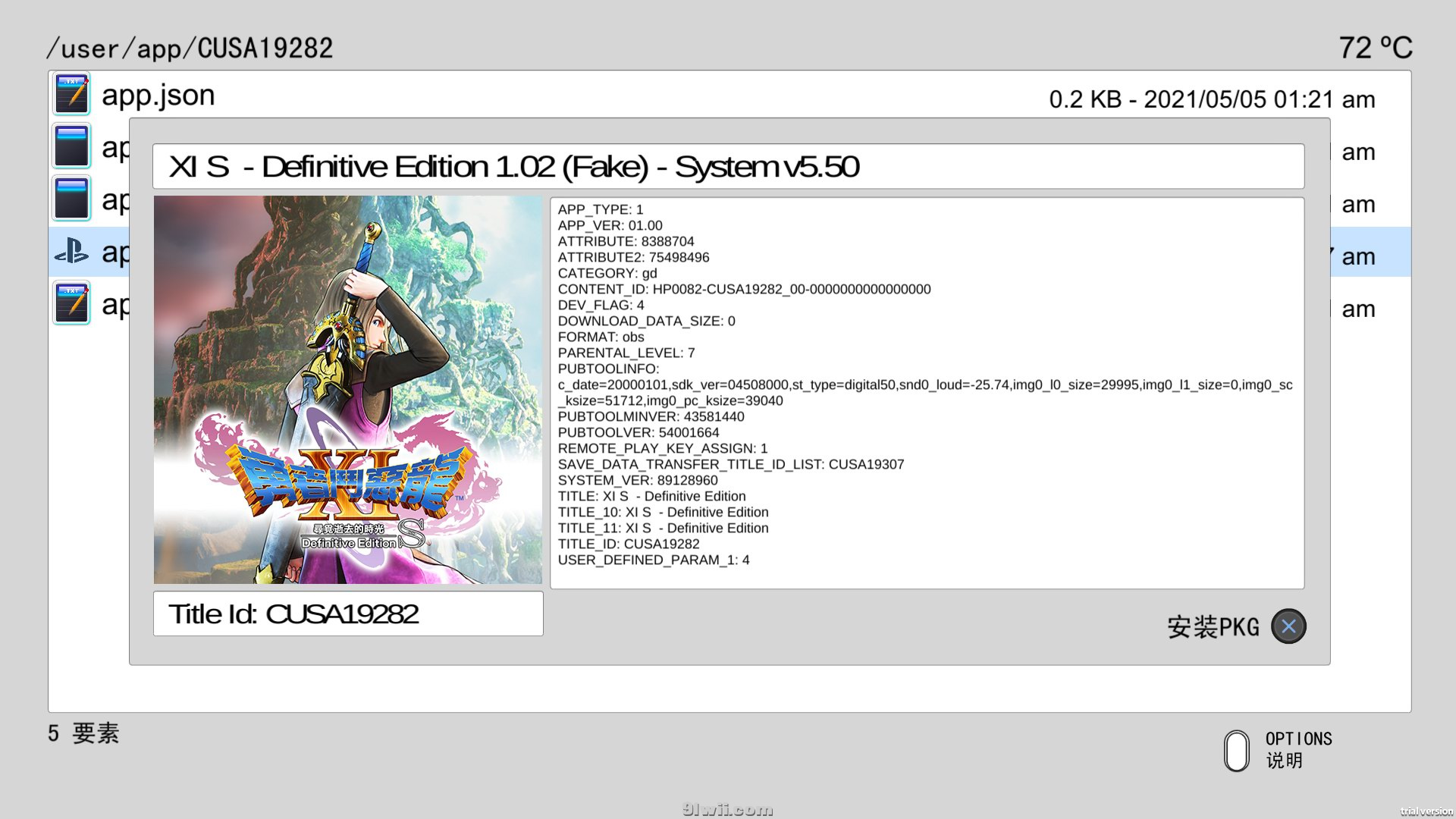Click the 'TITLE_10: XI S' line
Image resolution: width=1456 pixels, height=819 pixels.
[x=664, y=512]
